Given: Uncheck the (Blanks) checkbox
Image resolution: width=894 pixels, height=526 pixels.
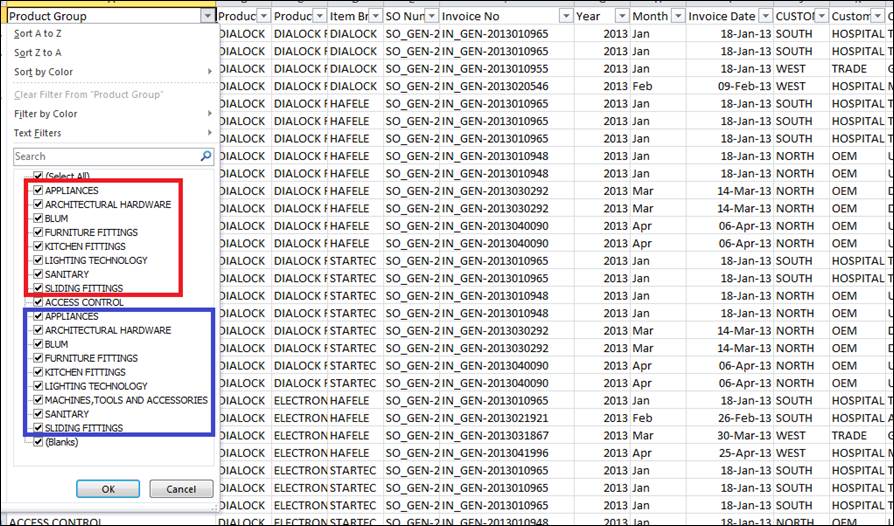Looking at the screenshot, I should 38,442.
